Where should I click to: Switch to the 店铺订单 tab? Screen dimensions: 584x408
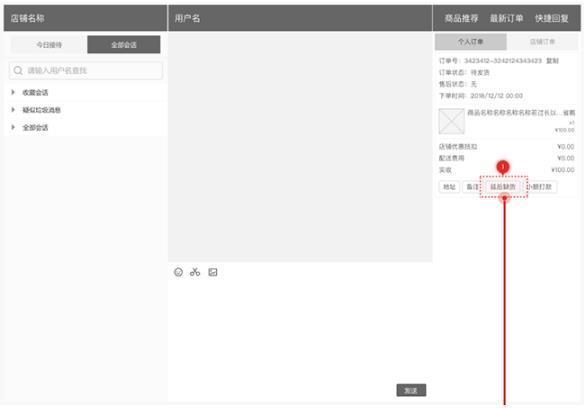click(542, 42)
